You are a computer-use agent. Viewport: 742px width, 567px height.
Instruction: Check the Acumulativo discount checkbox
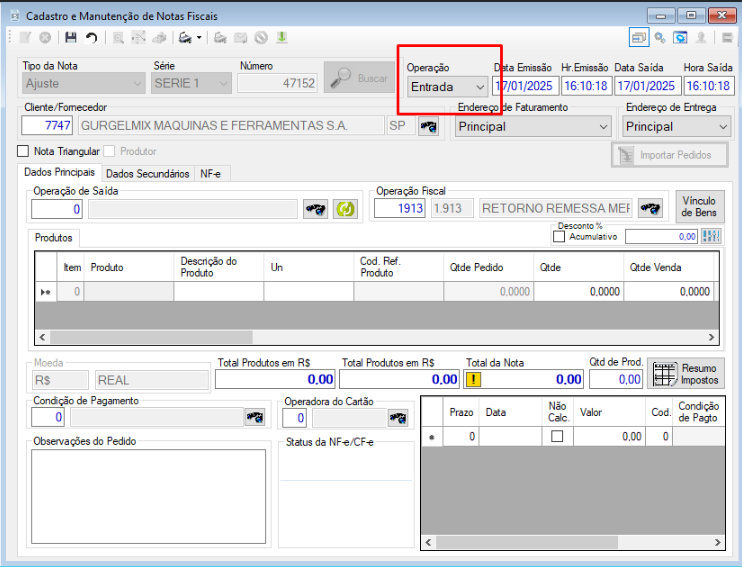pos(559,236)
